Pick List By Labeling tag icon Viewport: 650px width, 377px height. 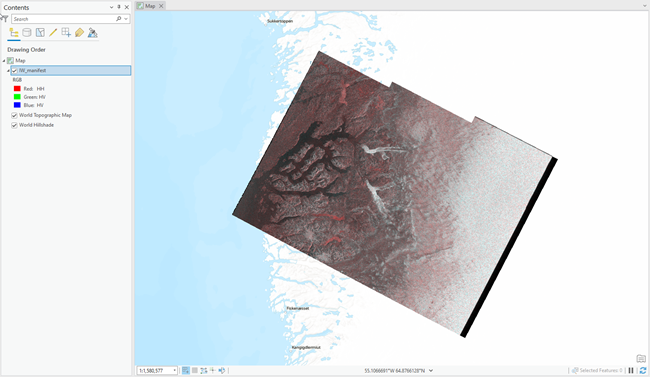[79, 33]
